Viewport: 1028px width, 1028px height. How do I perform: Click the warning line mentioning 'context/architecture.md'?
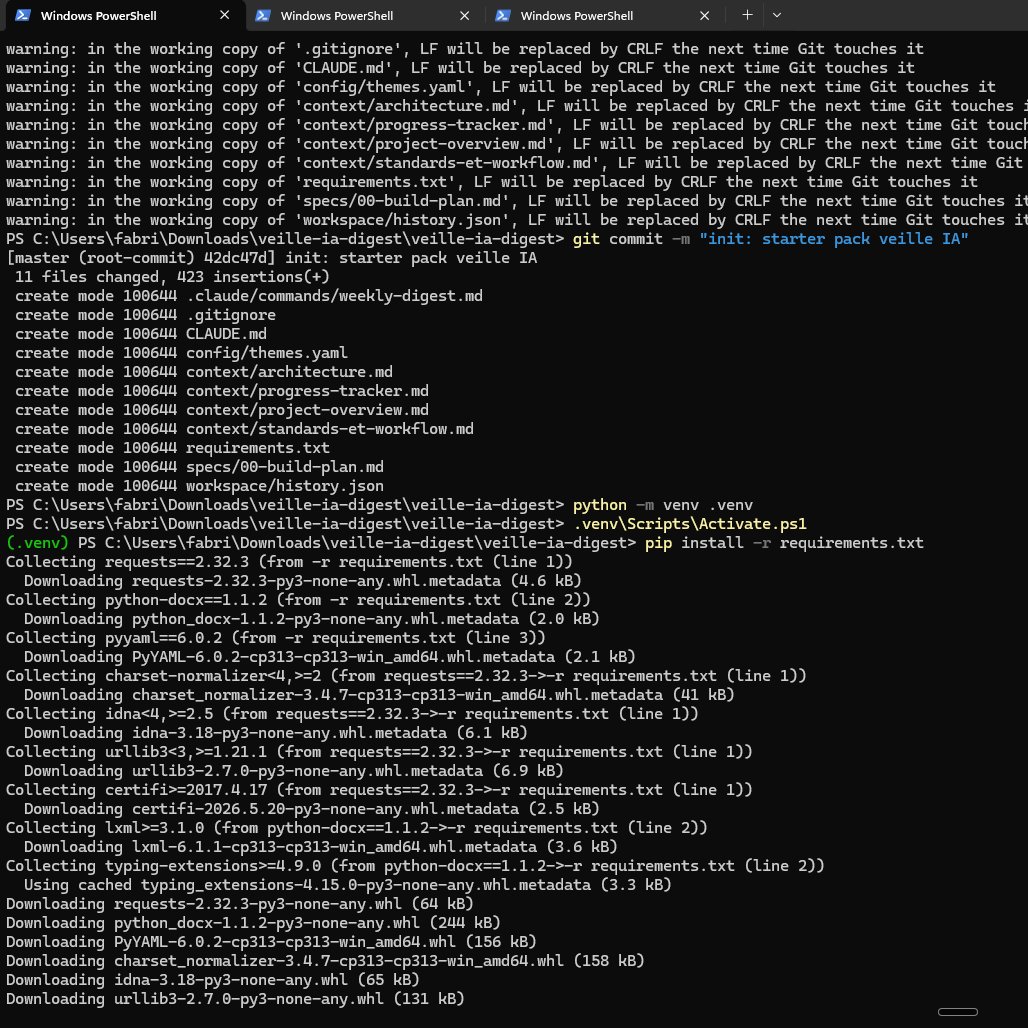517,106
